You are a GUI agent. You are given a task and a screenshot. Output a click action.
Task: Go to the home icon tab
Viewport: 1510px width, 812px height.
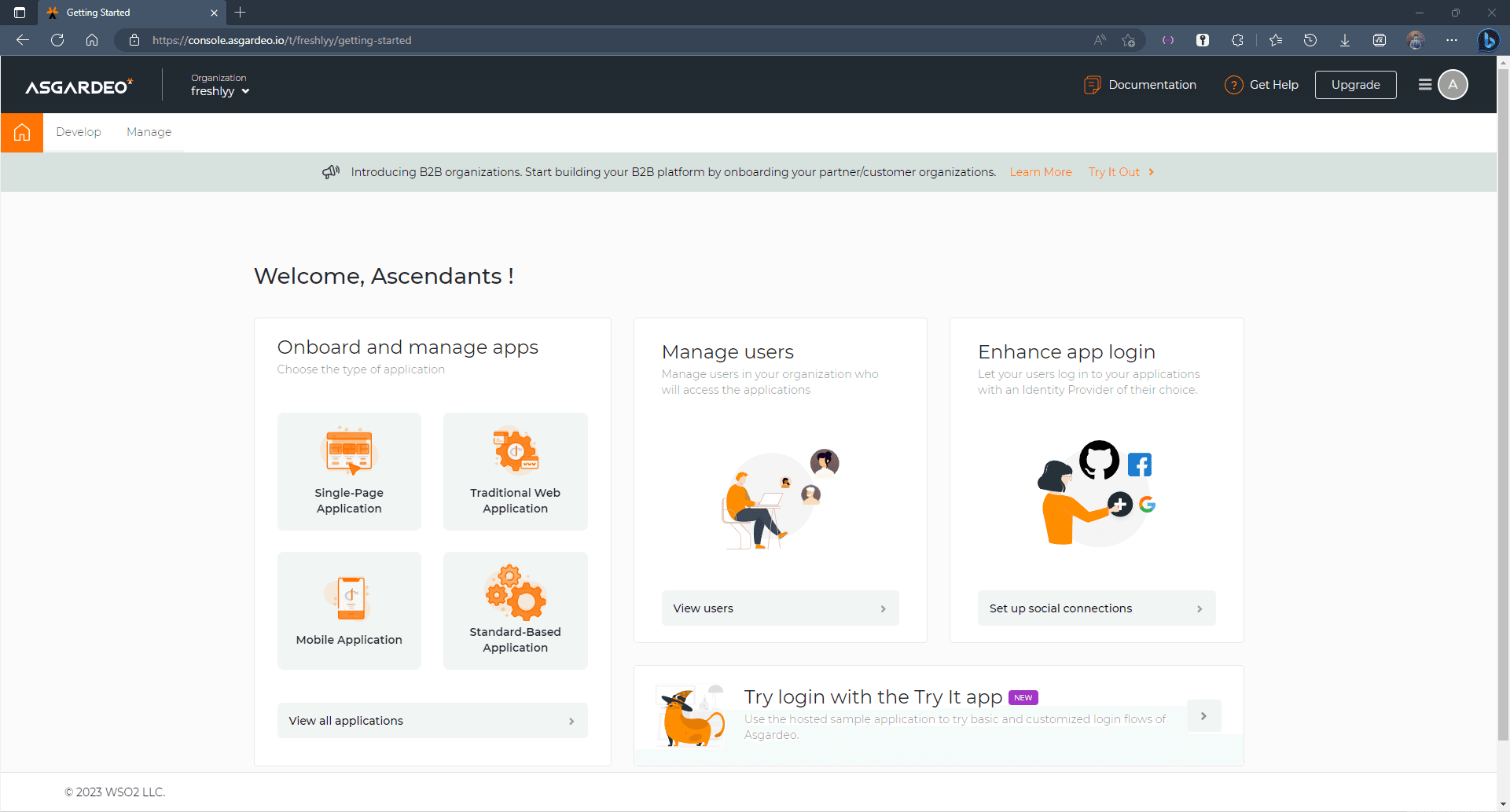pyautogui.click(x=22, y=132)
